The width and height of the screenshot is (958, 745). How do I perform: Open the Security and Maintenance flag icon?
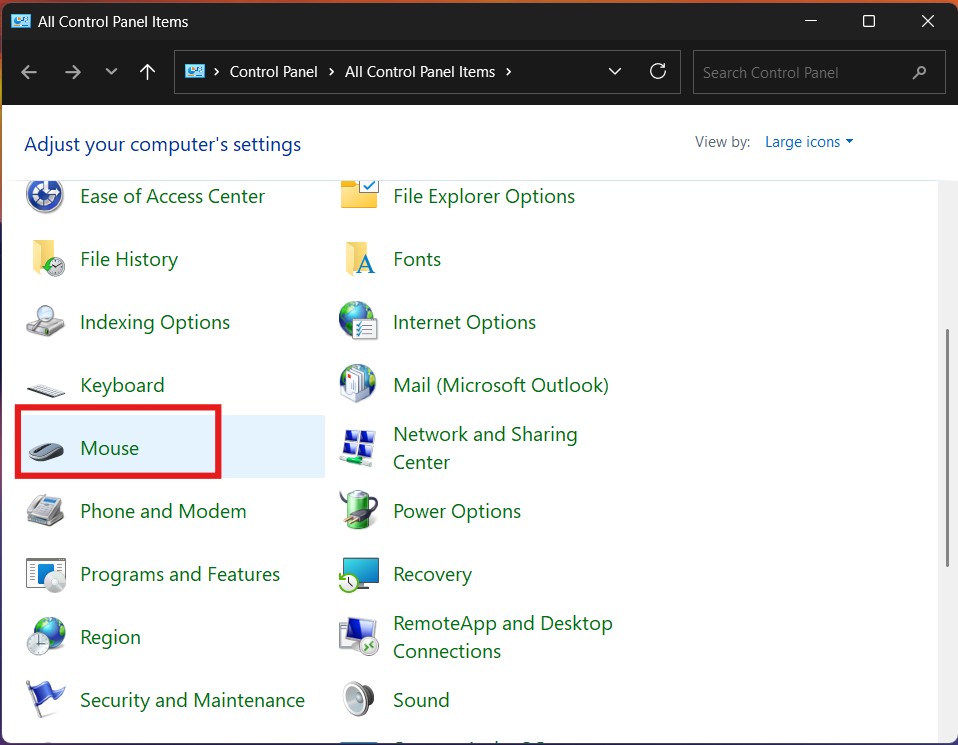[45, 699]
